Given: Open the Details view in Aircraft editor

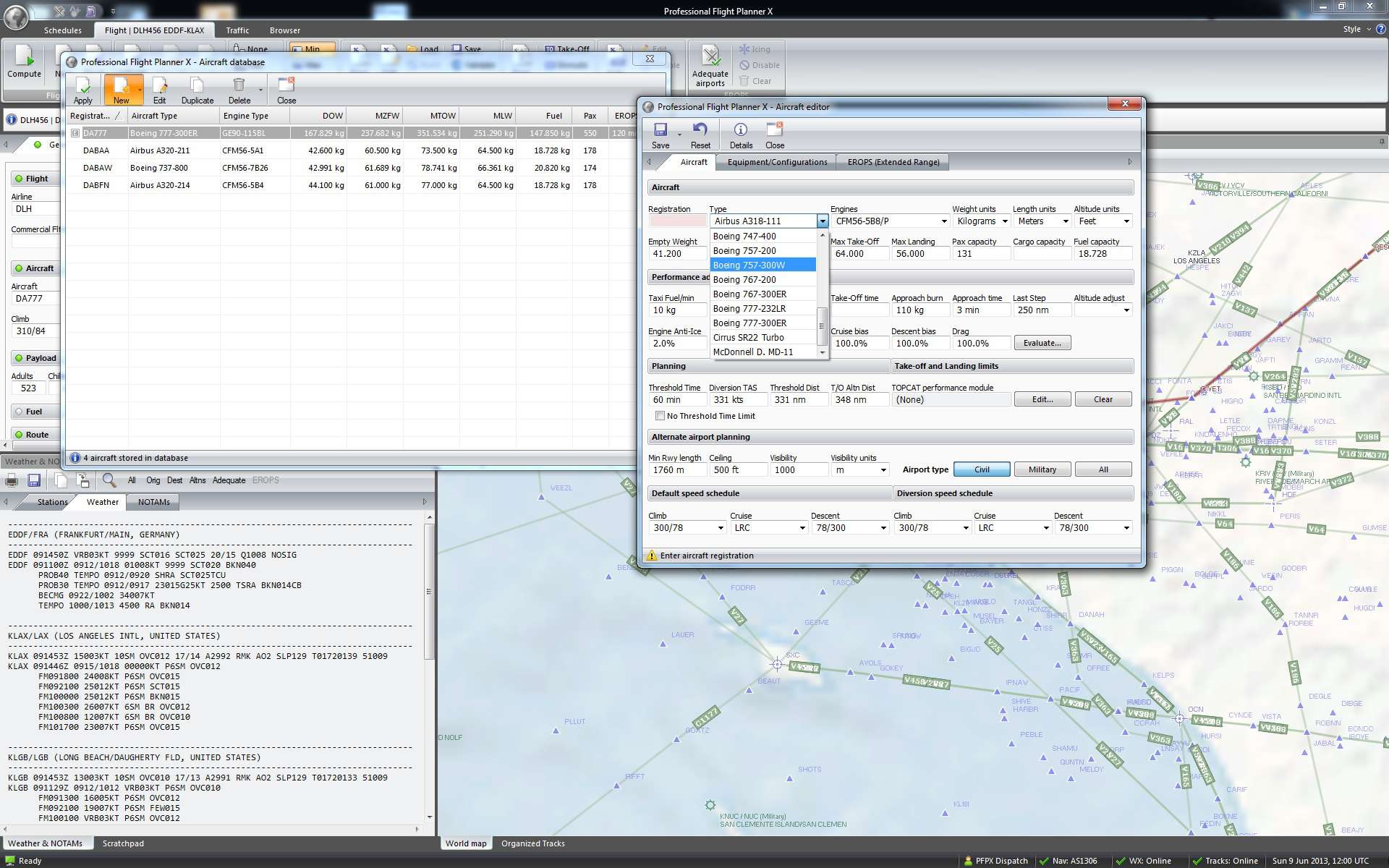Looking at the screenshot, I should (739, 134).
